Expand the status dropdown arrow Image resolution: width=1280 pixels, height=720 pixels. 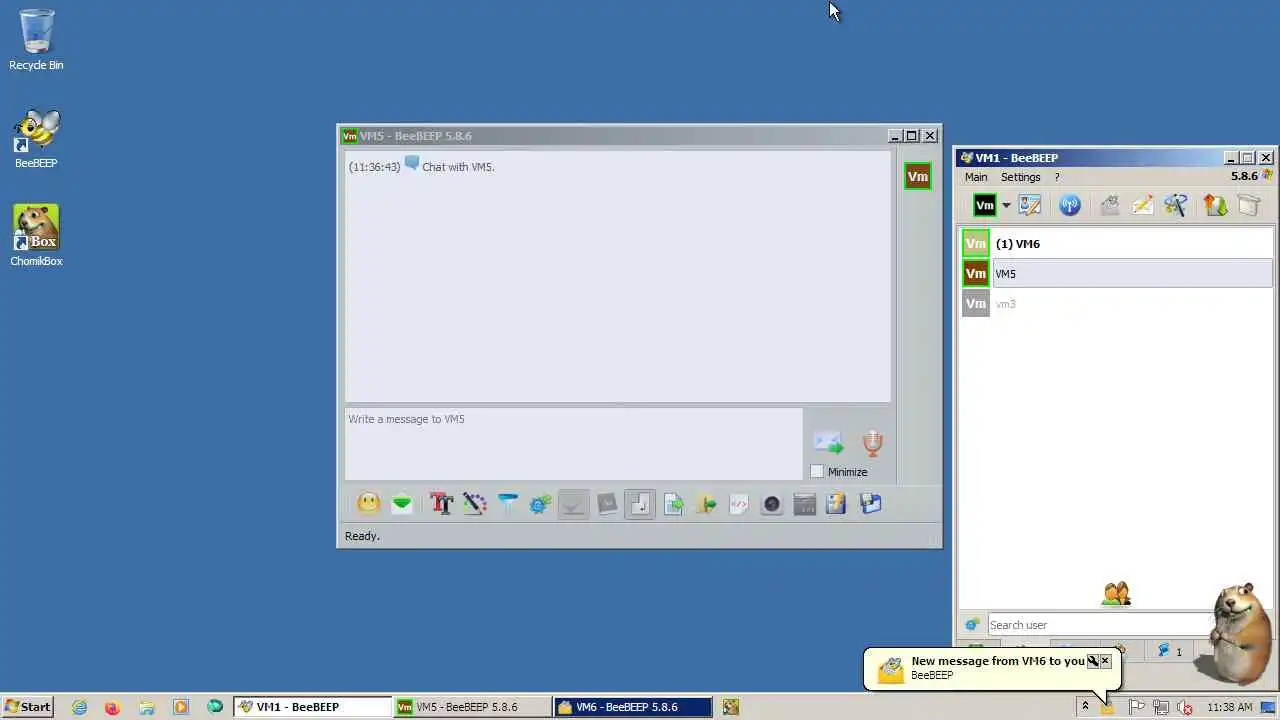pyautogui.click(x=1006, y=206)
